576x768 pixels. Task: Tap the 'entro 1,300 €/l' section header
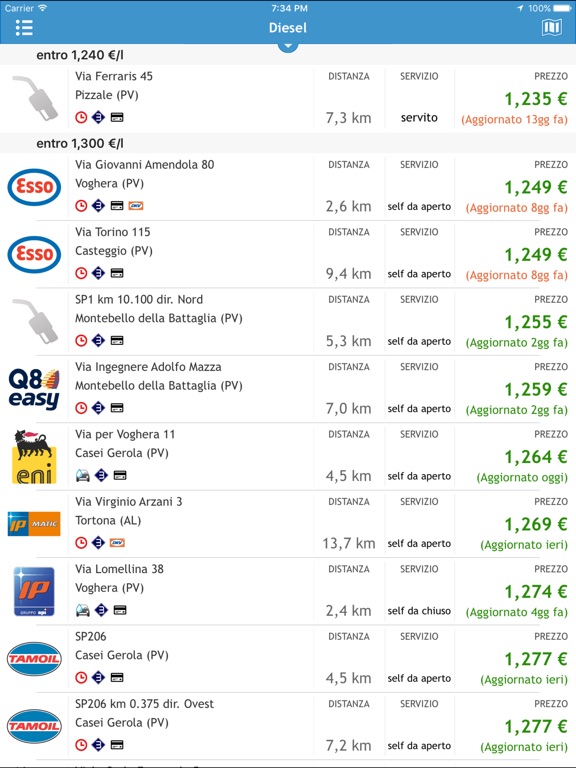pos(80,144)
